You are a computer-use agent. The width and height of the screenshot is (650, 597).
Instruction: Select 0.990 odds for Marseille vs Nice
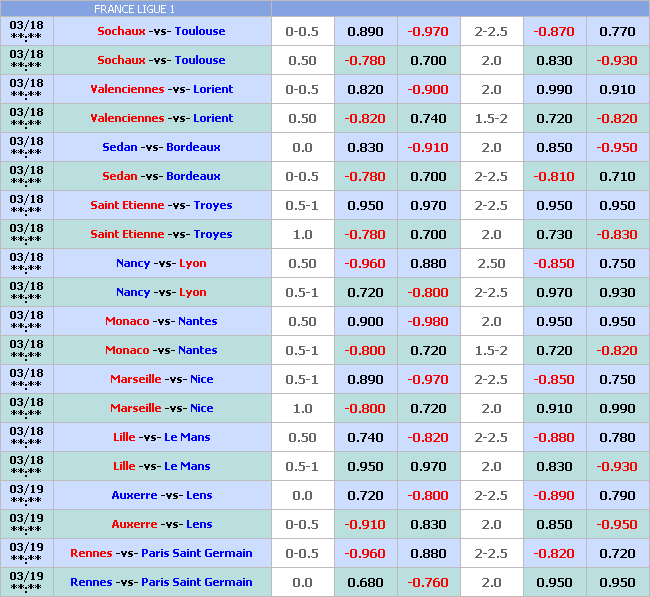pos(617,408)
